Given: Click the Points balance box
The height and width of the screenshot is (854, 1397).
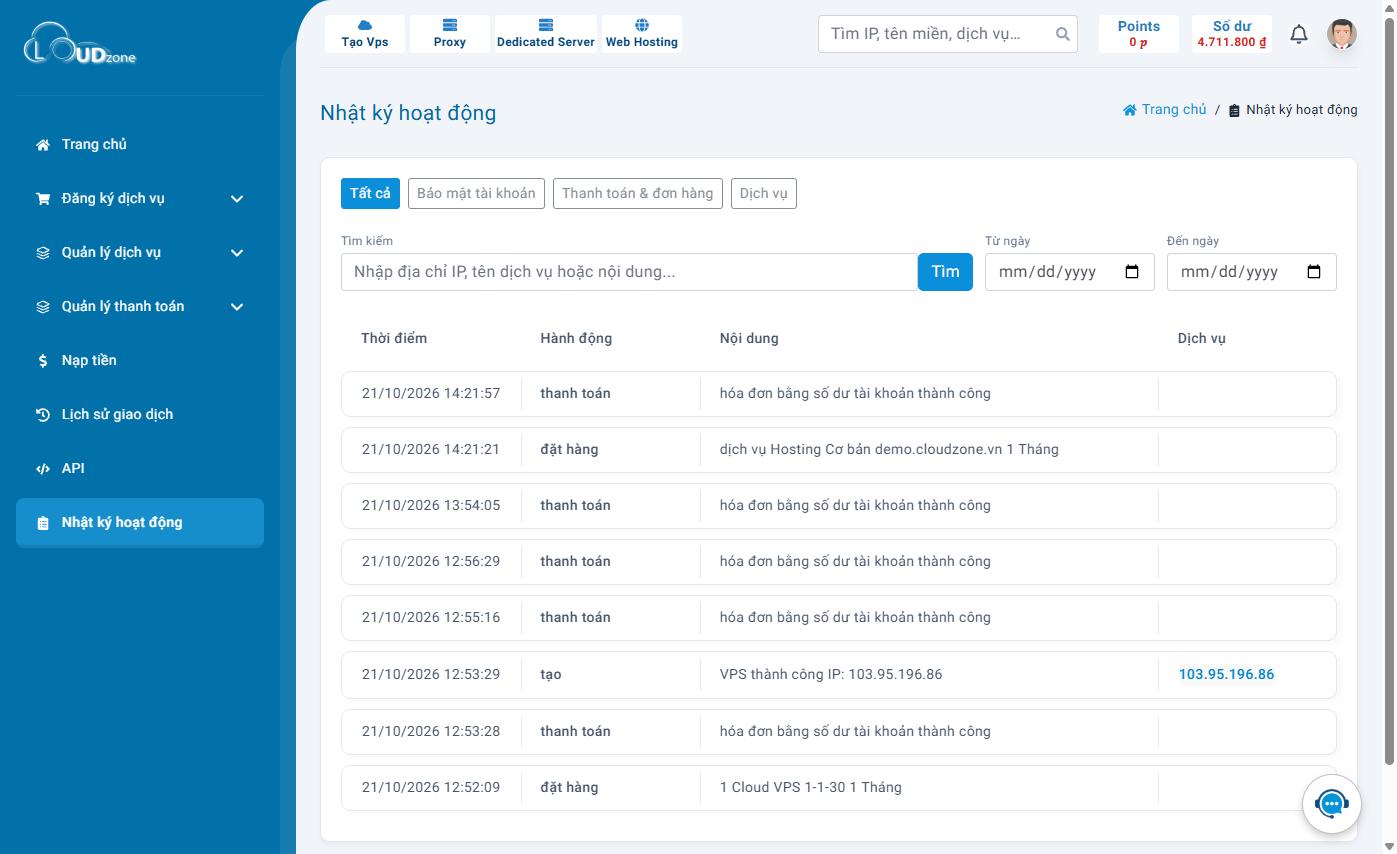Looking at the screenshot, I should [x=1139, y=34].
